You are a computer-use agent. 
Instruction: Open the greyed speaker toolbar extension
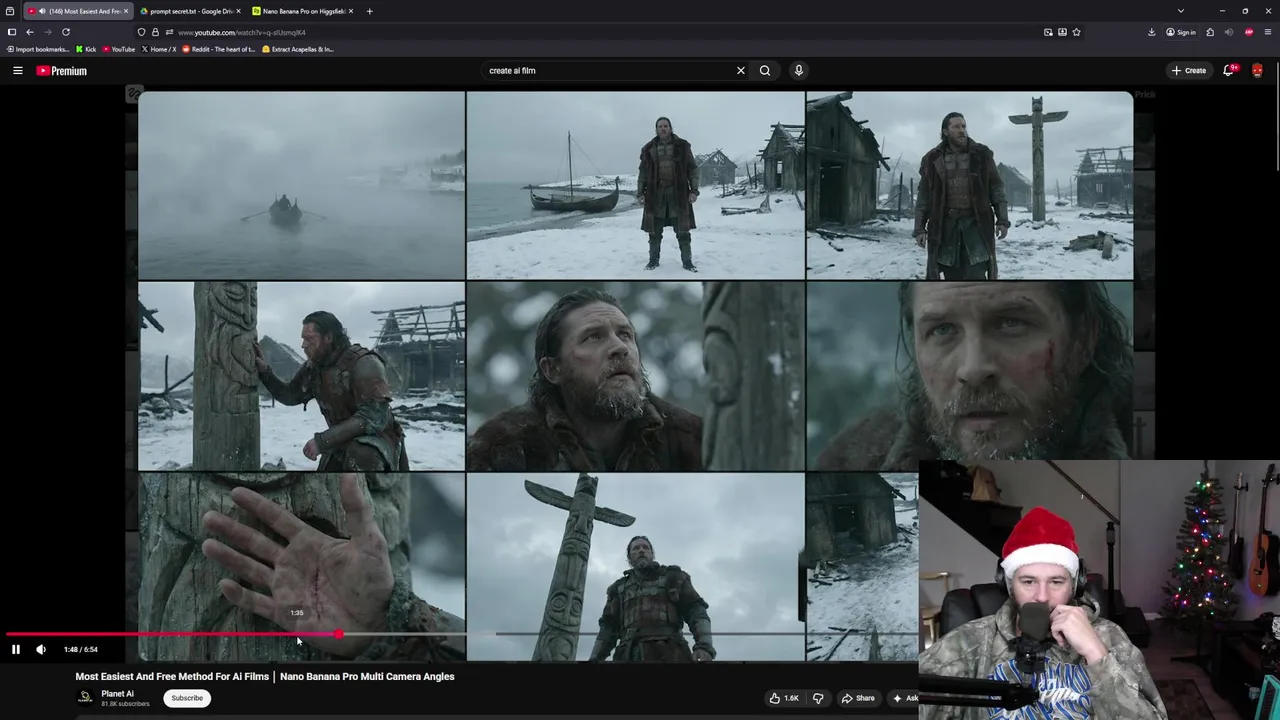(x=1229, y=32)
